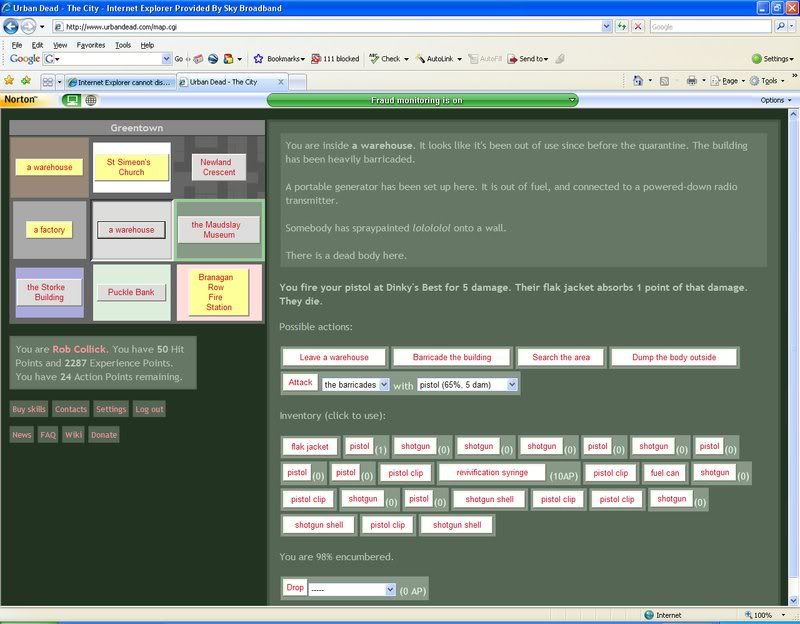Click the zoom level magnifier in status bar
800x624 pixels.
[x=748, y=615]
